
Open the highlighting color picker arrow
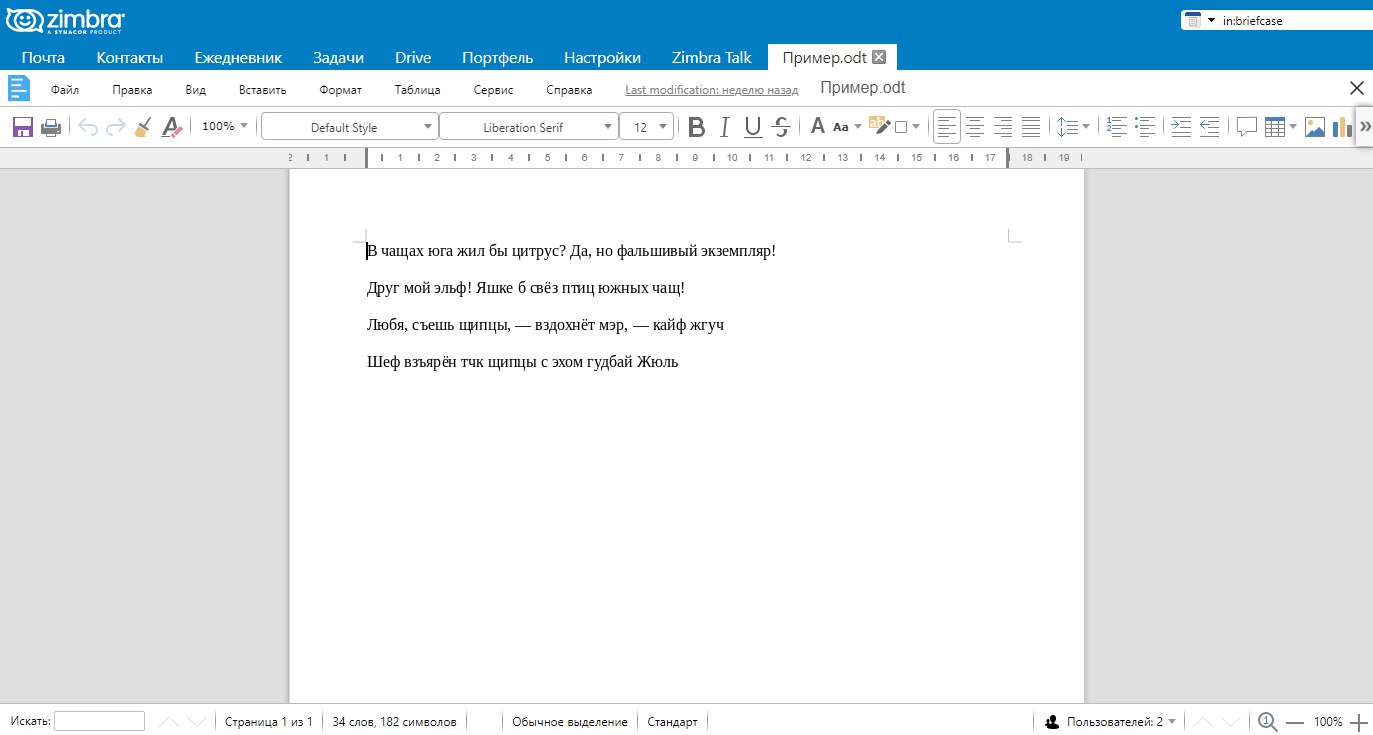click(915, 127)
